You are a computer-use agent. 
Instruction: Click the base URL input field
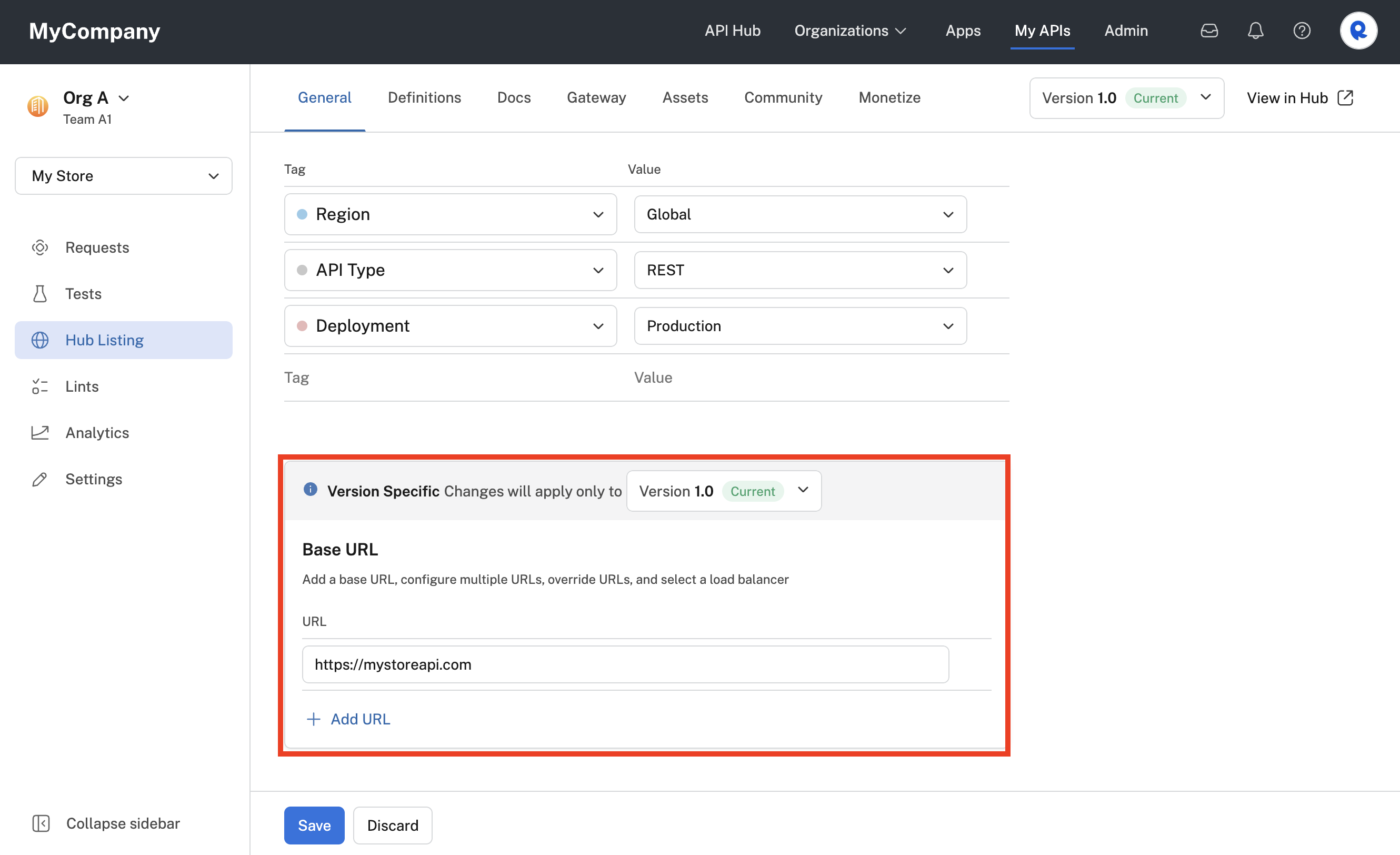click(x=626, y=664)
